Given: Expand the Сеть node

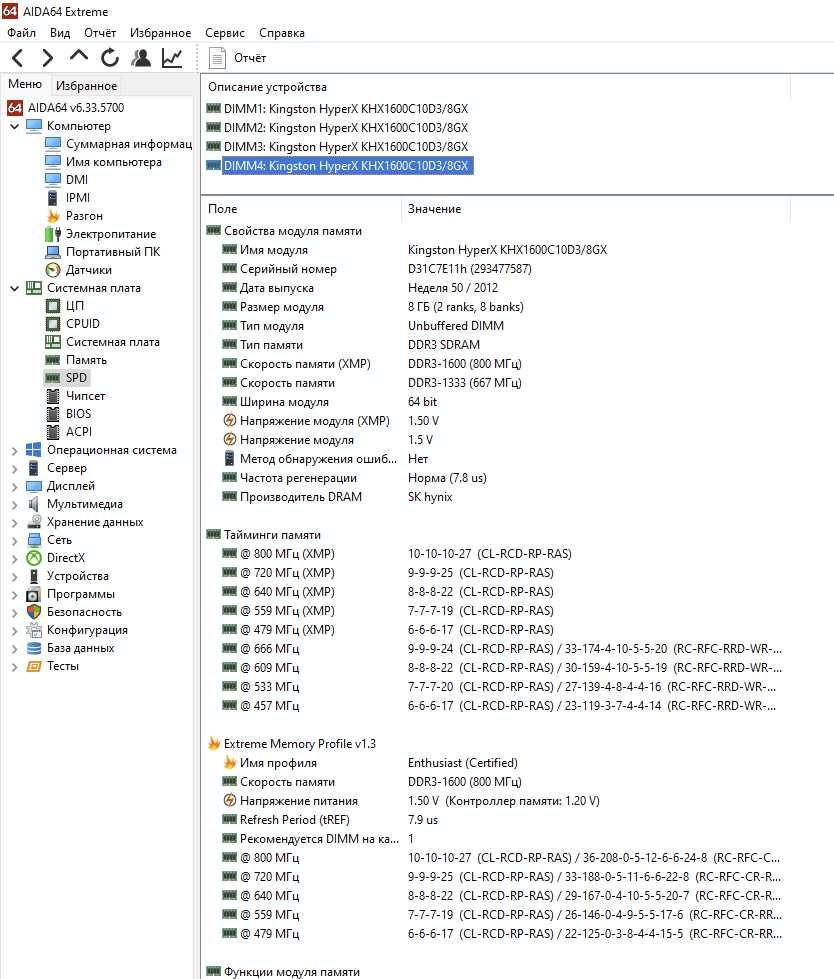Looking at the screenshot, I should point(14,541).
